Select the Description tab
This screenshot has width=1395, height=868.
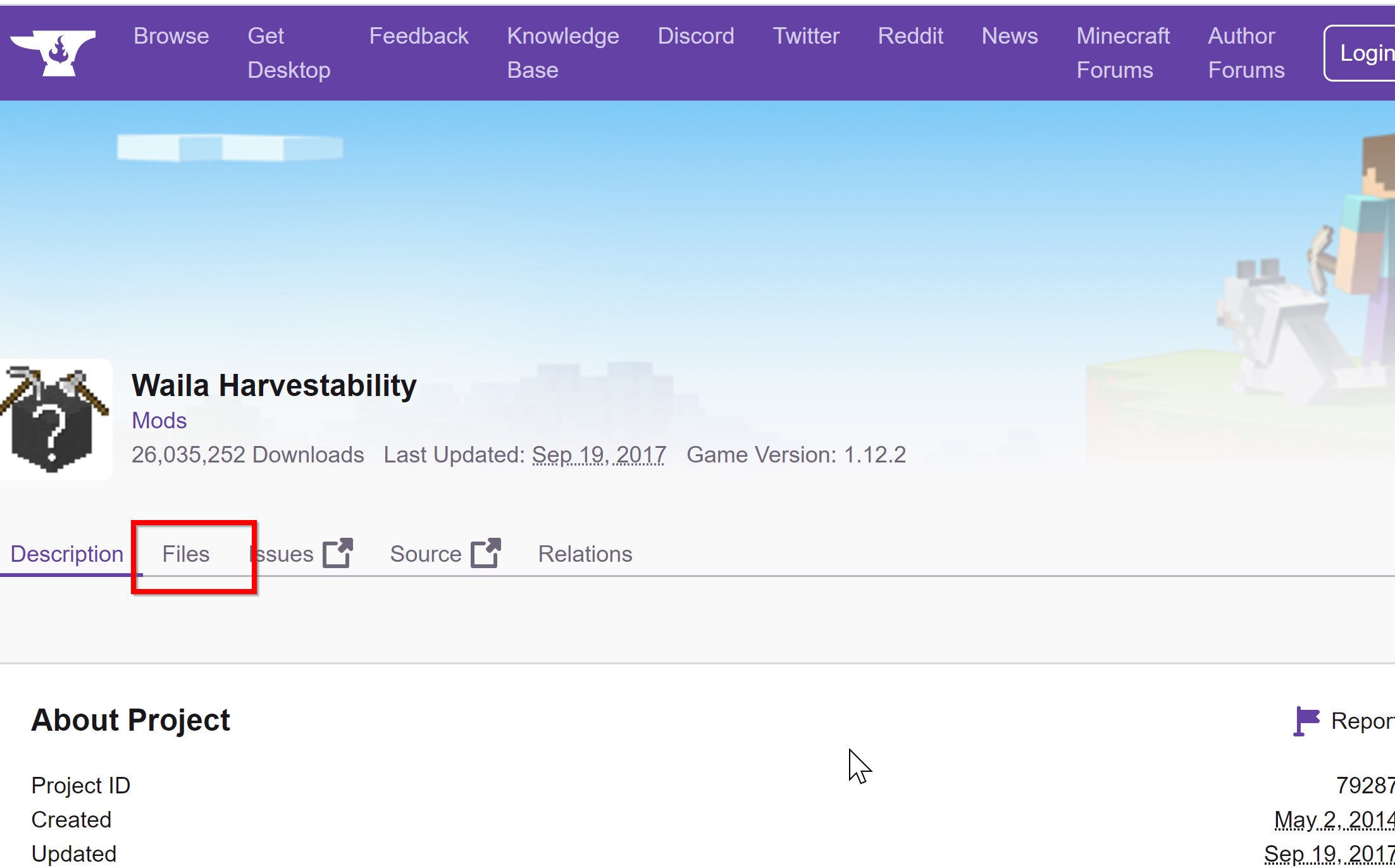click(67, 554)
